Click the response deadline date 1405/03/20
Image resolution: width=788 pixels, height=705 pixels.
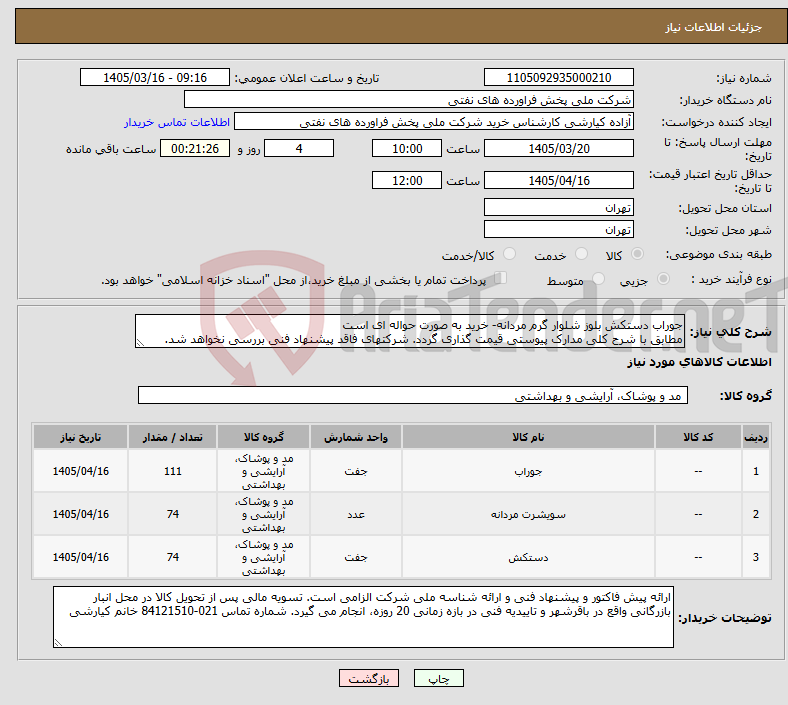pyautogui.click(x=559, y=148)
